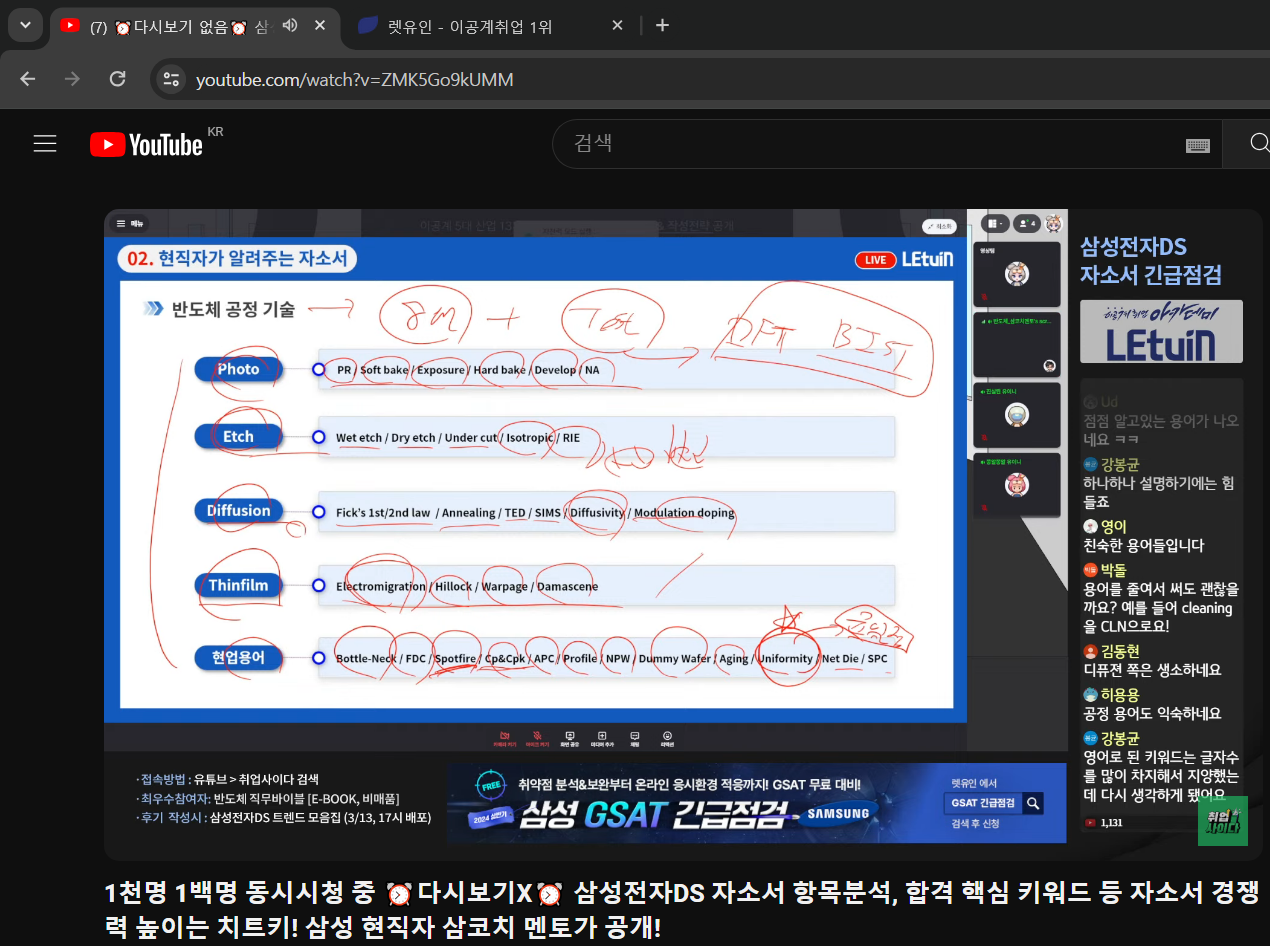Screen dimensions: 1270x946
Task: Select the YouTube video tab
Action: [180, 26]
